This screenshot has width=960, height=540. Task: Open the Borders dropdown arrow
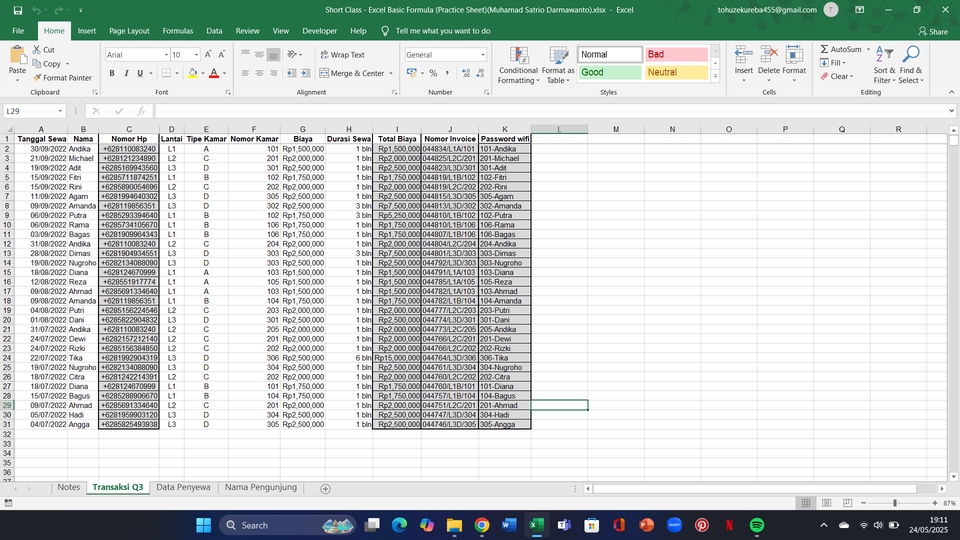pos(177,73)
